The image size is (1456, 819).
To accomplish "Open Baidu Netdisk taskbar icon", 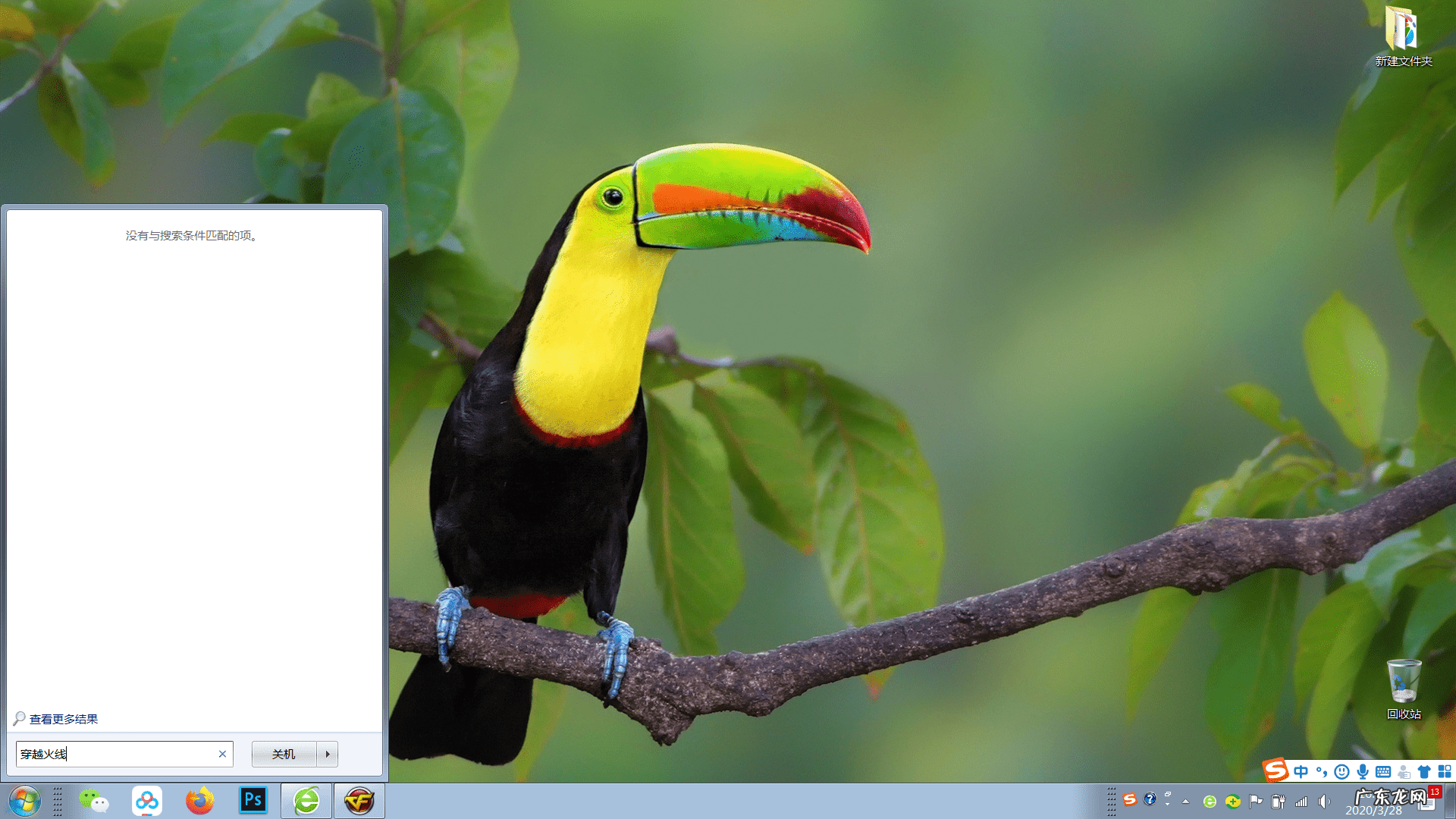I will tap(147, 801).
